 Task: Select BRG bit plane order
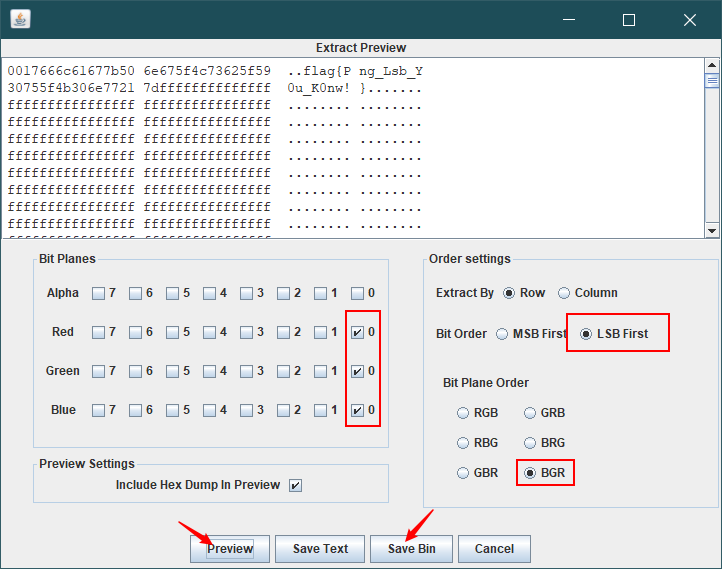(530, 443)
